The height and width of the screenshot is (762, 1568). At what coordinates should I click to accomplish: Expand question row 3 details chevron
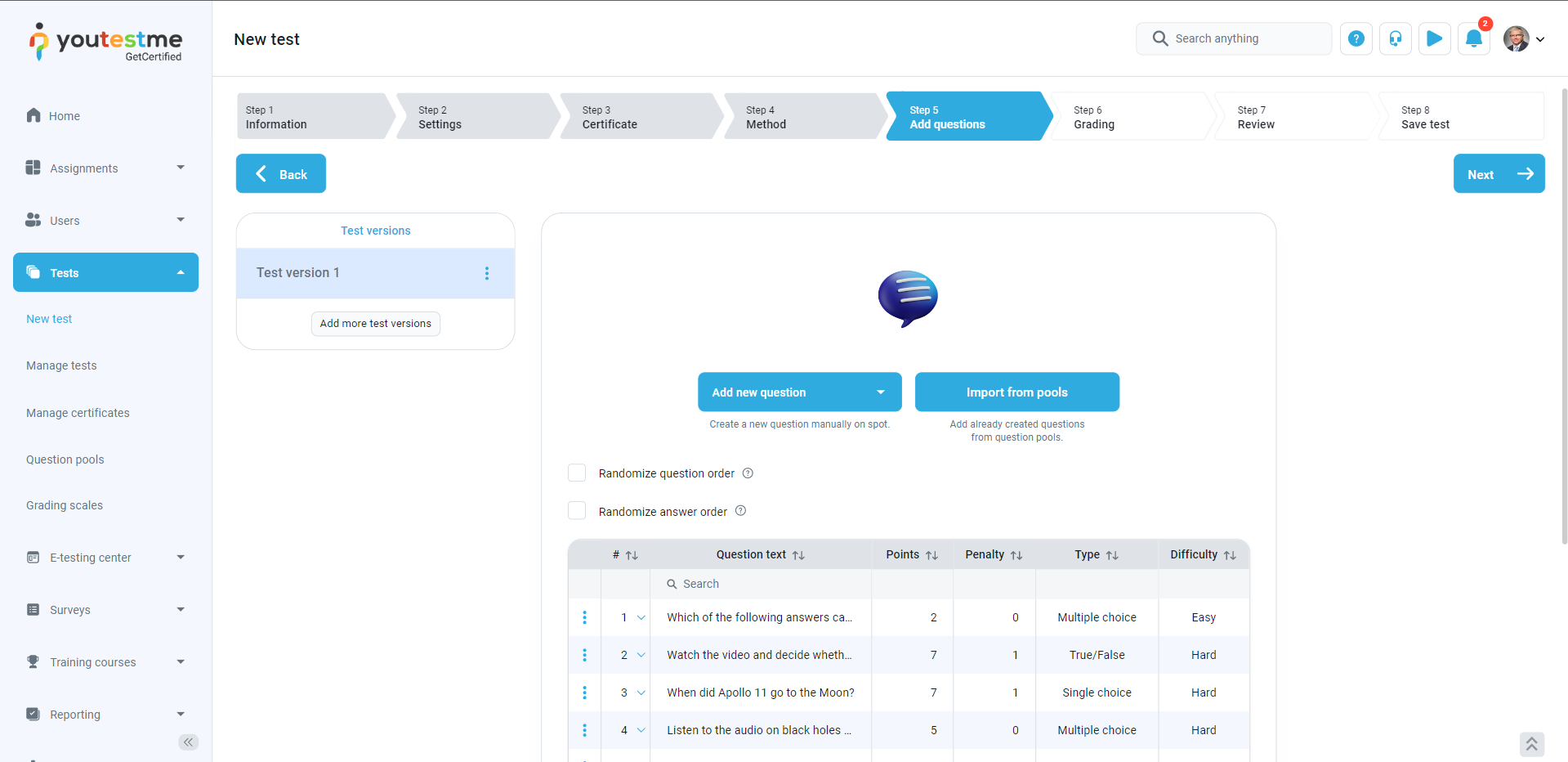click(641, 693)
